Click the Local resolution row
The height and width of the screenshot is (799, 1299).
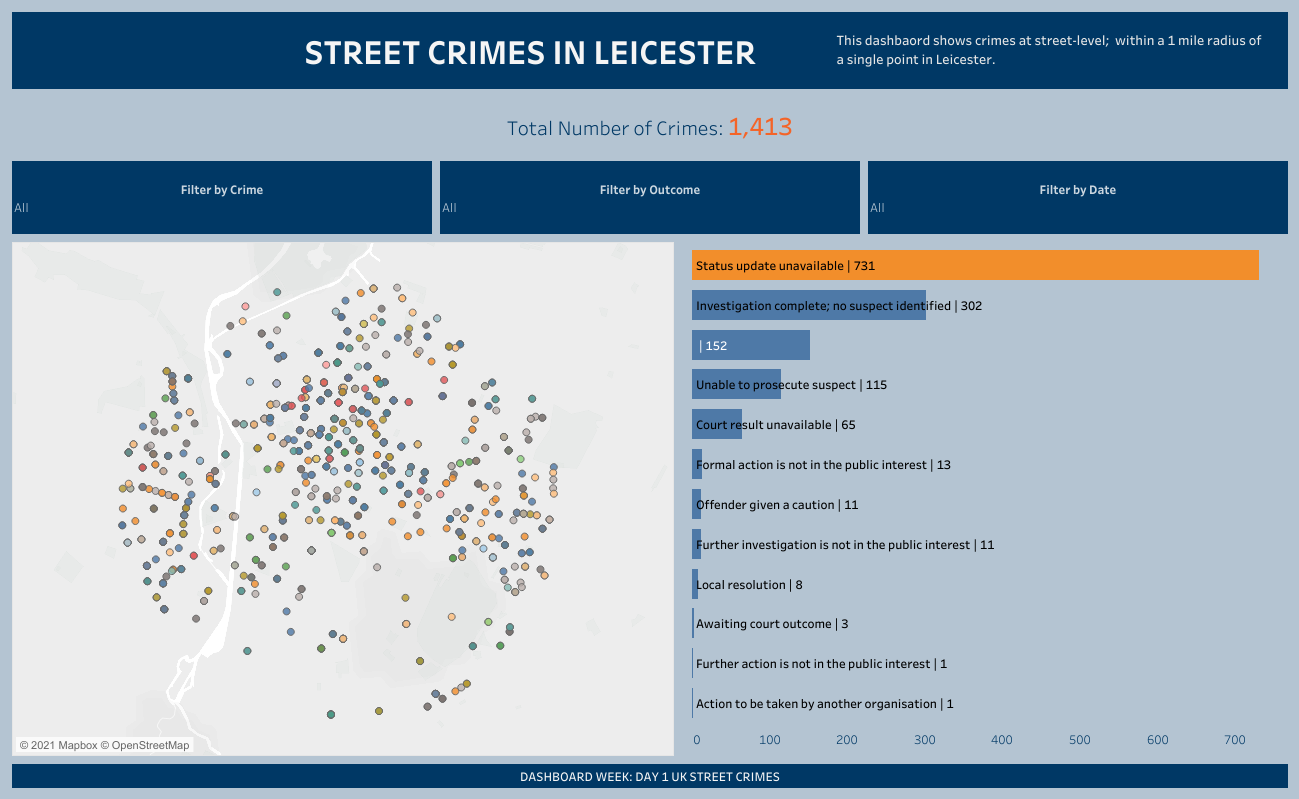click(749, 584)
